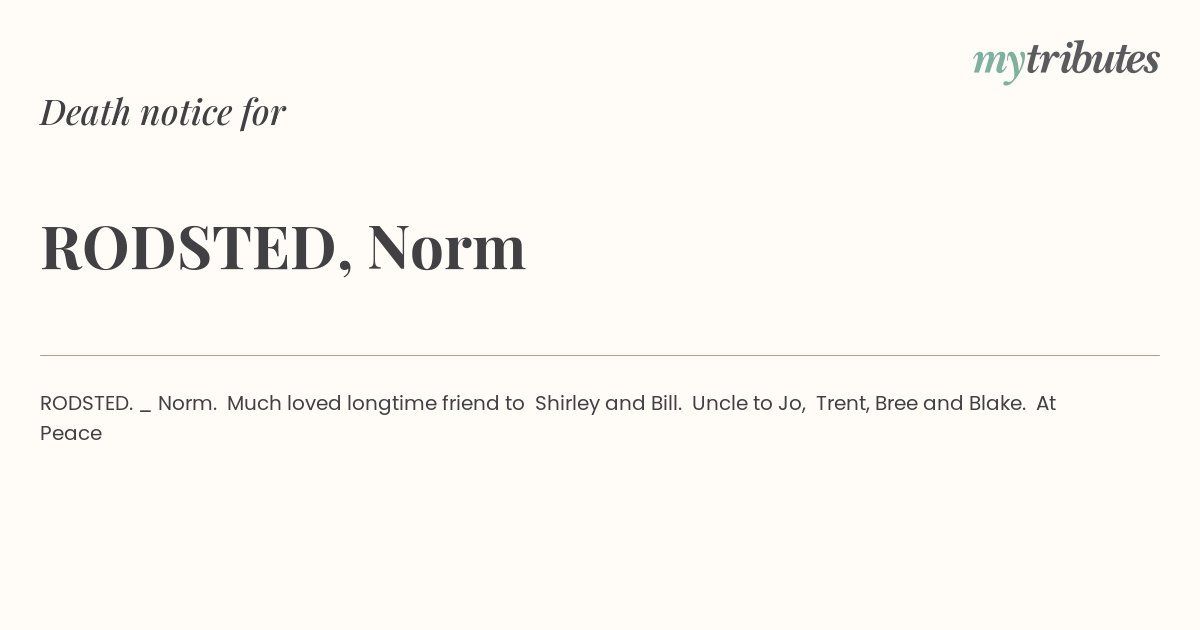Click the underscore dash before Norm
The height and width of the screenshot is (630, 1200).
[x=146, y=410]
